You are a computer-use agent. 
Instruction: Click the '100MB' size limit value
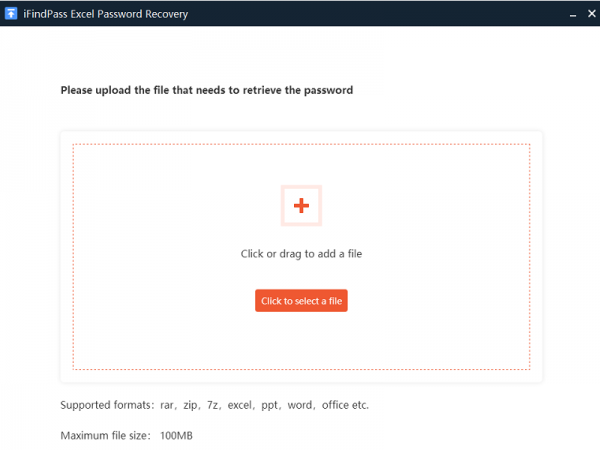click(176, 435)
